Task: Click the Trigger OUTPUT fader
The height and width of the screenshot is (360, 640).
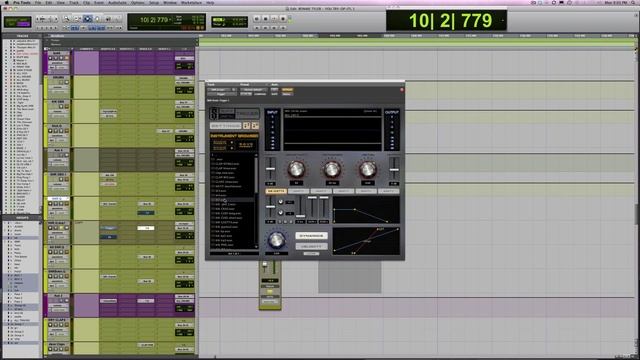Action: pyautogui.click(x=394, y=168)
